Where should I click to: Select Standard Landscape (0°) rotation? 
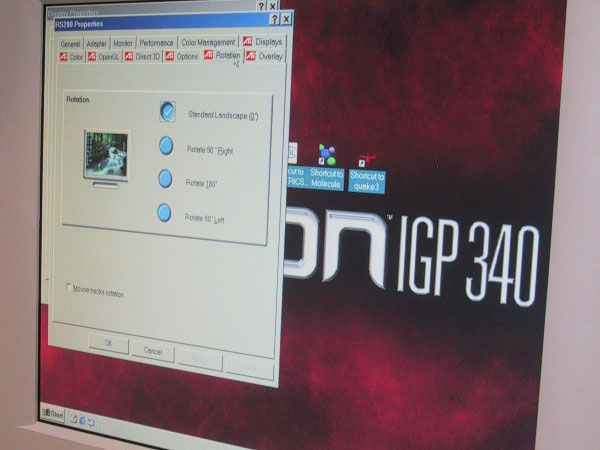coord(168,111)
